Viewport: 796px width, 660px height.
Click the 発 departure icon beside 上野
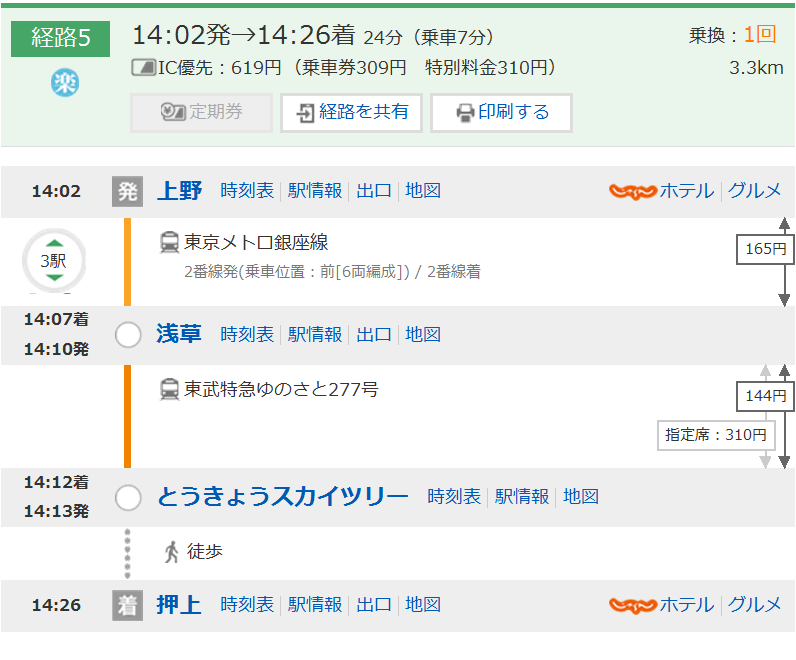[127, 191]
